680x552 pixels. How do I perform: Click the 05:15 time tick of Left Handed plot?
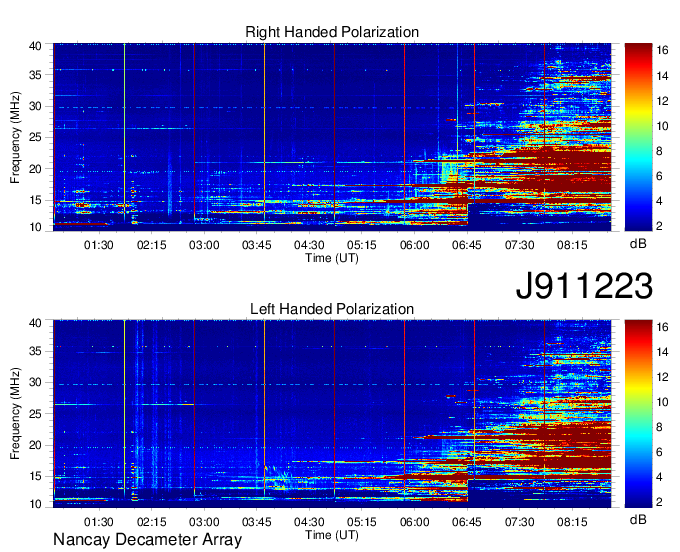click(x=362, y=522)
